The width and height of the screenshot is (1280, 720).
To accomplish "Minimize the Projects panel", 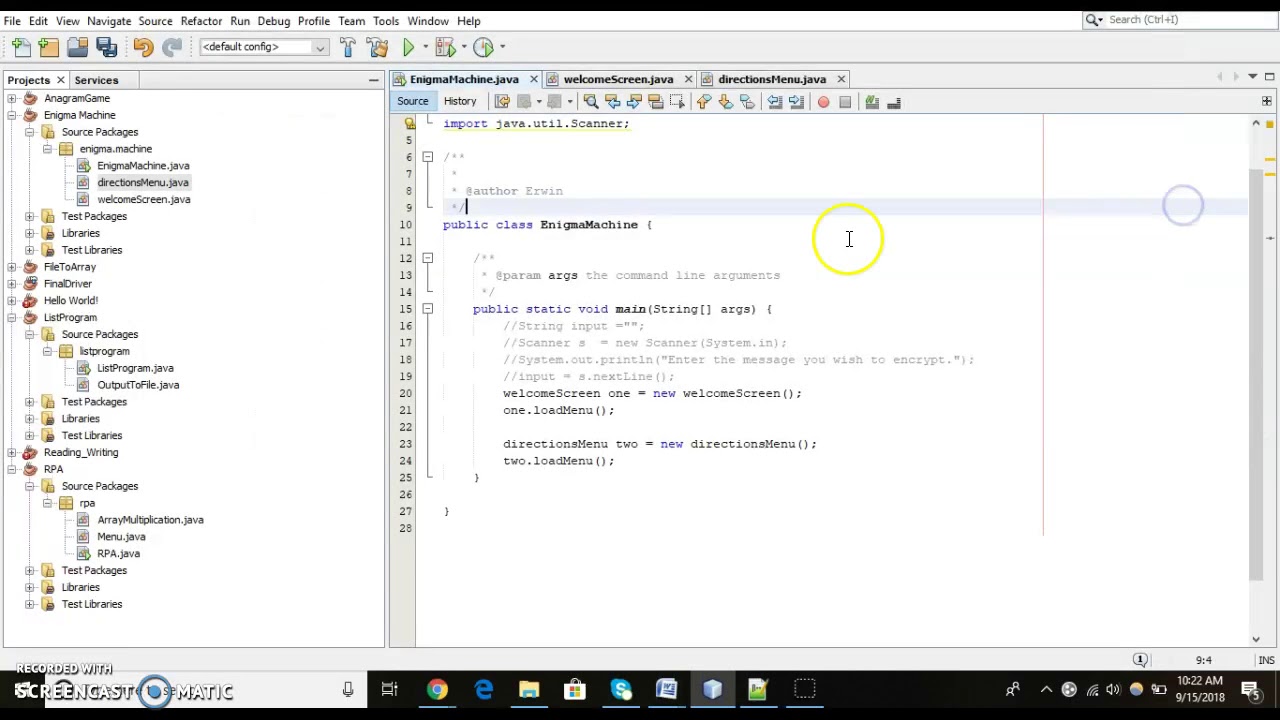I will click(374, 80).
